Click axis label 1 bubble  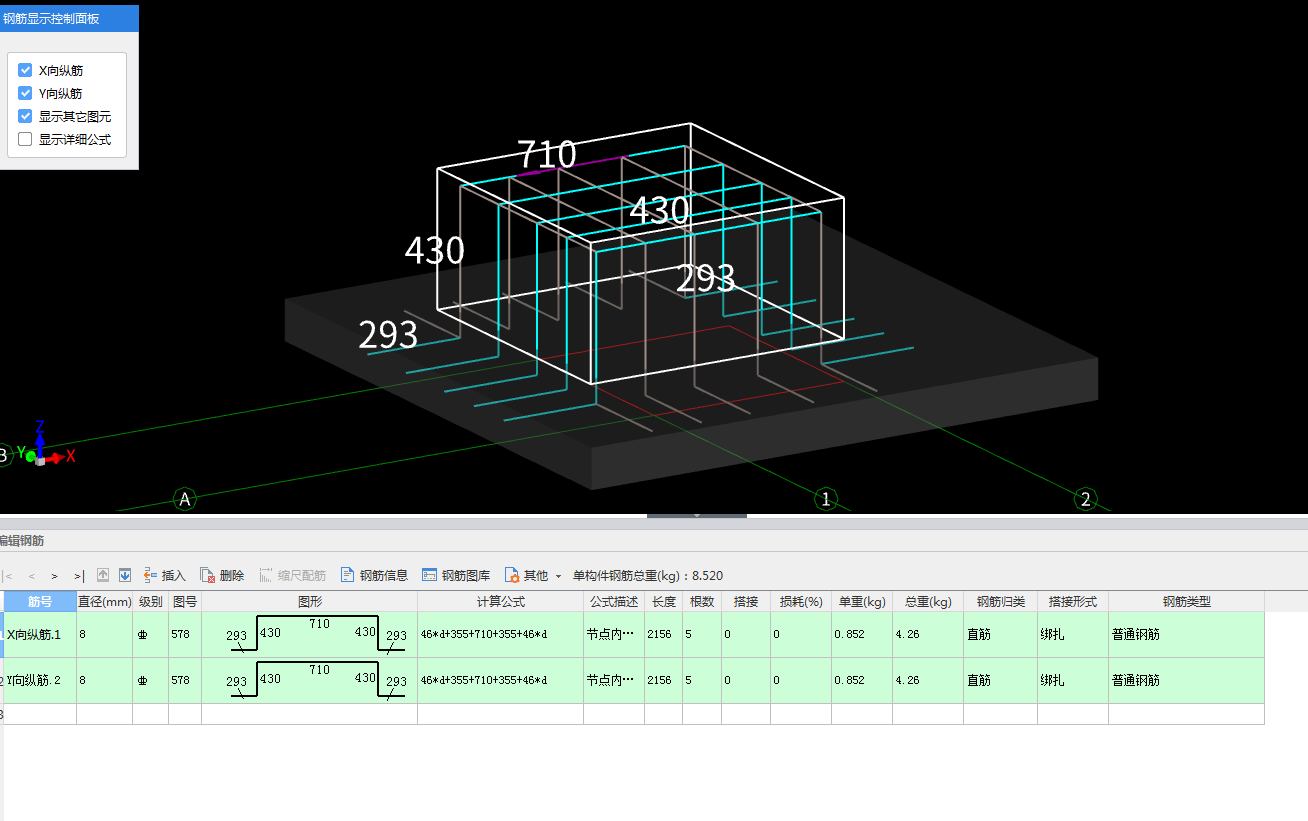pos(825,499)
